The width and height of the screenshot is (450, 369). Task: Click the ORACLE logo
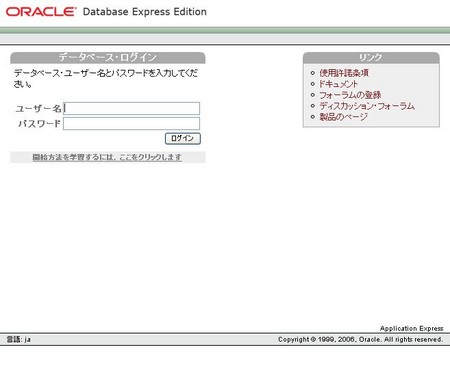click(41, 12)
